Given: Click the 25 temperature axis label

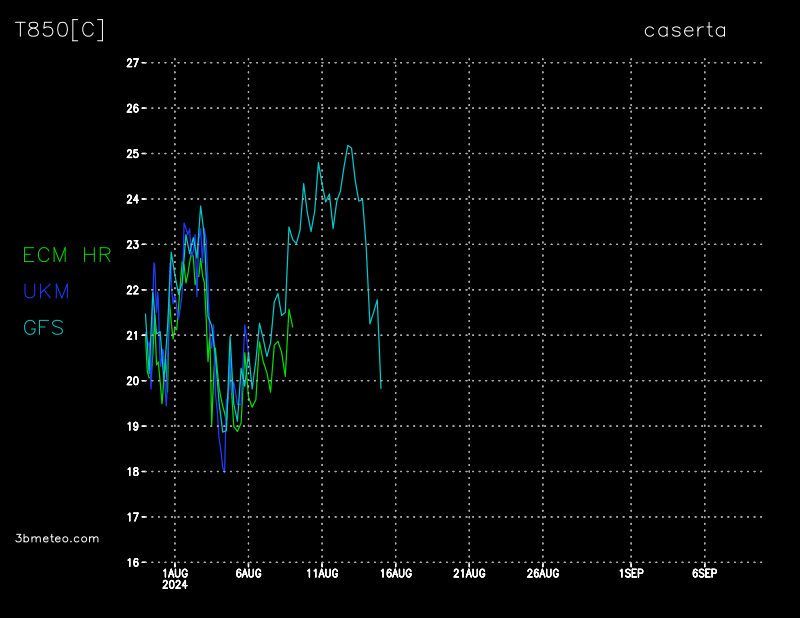Looking at the screenshot, I should click(x=132, y=153).
